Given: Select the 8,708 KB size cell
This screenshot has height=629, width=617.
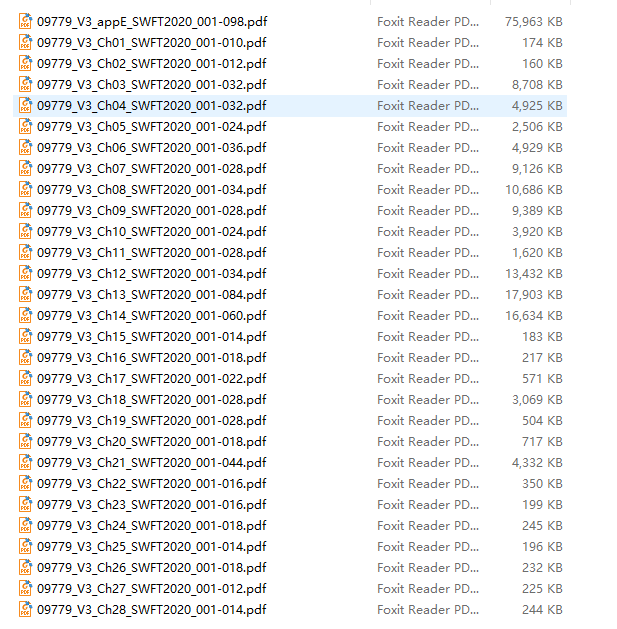Looking at the screenshot, I should (537, 85).
